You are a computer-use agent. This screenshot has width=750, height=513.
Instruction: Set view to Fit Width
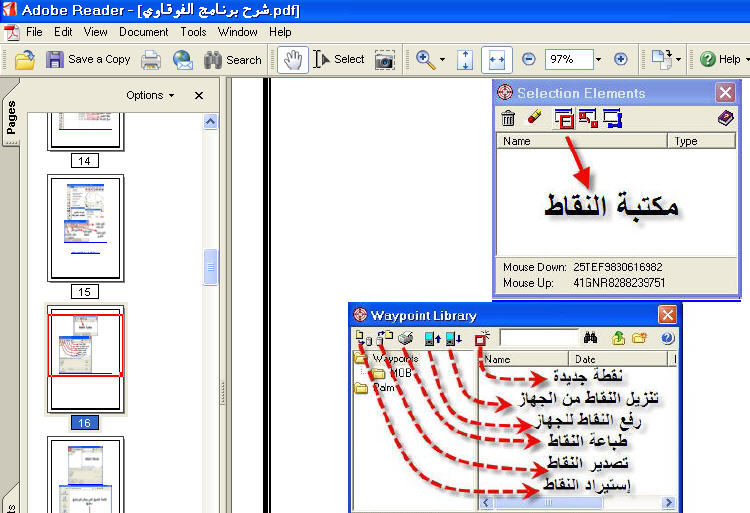click(x=496, y=60)
